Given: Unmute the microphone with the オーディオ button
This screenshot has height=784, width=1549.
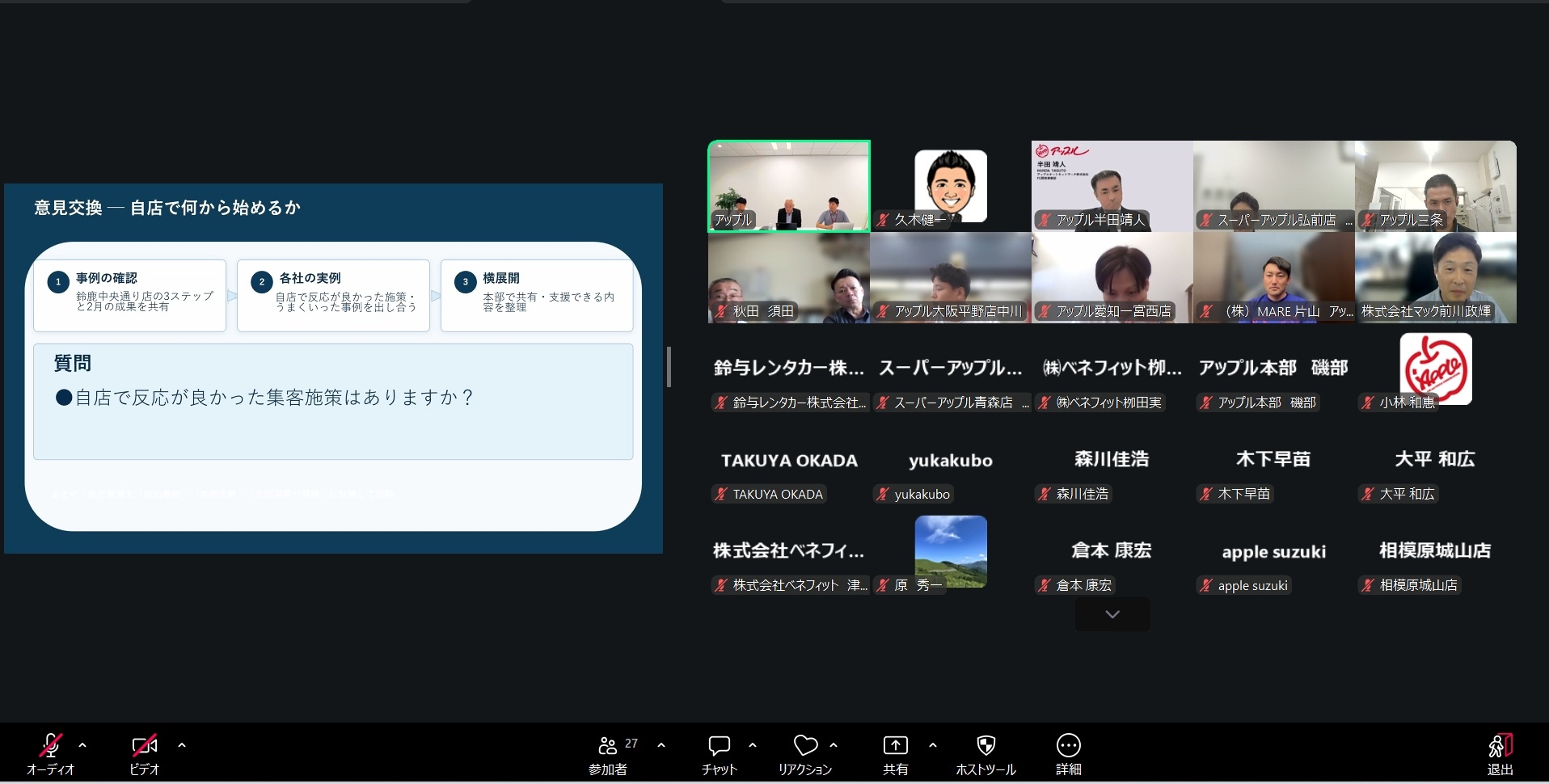Looking at the screenshot, I should (50, 753).
